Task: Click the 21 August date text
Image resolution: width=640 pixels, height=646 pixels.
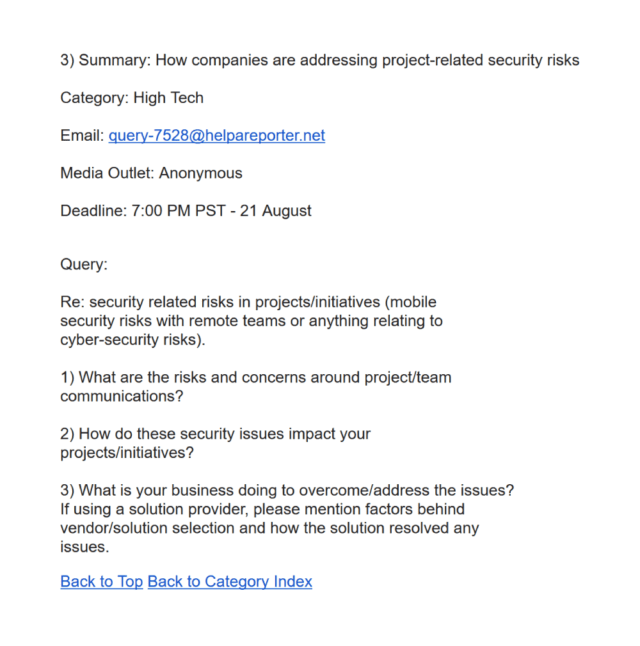Action: [276, 211]
